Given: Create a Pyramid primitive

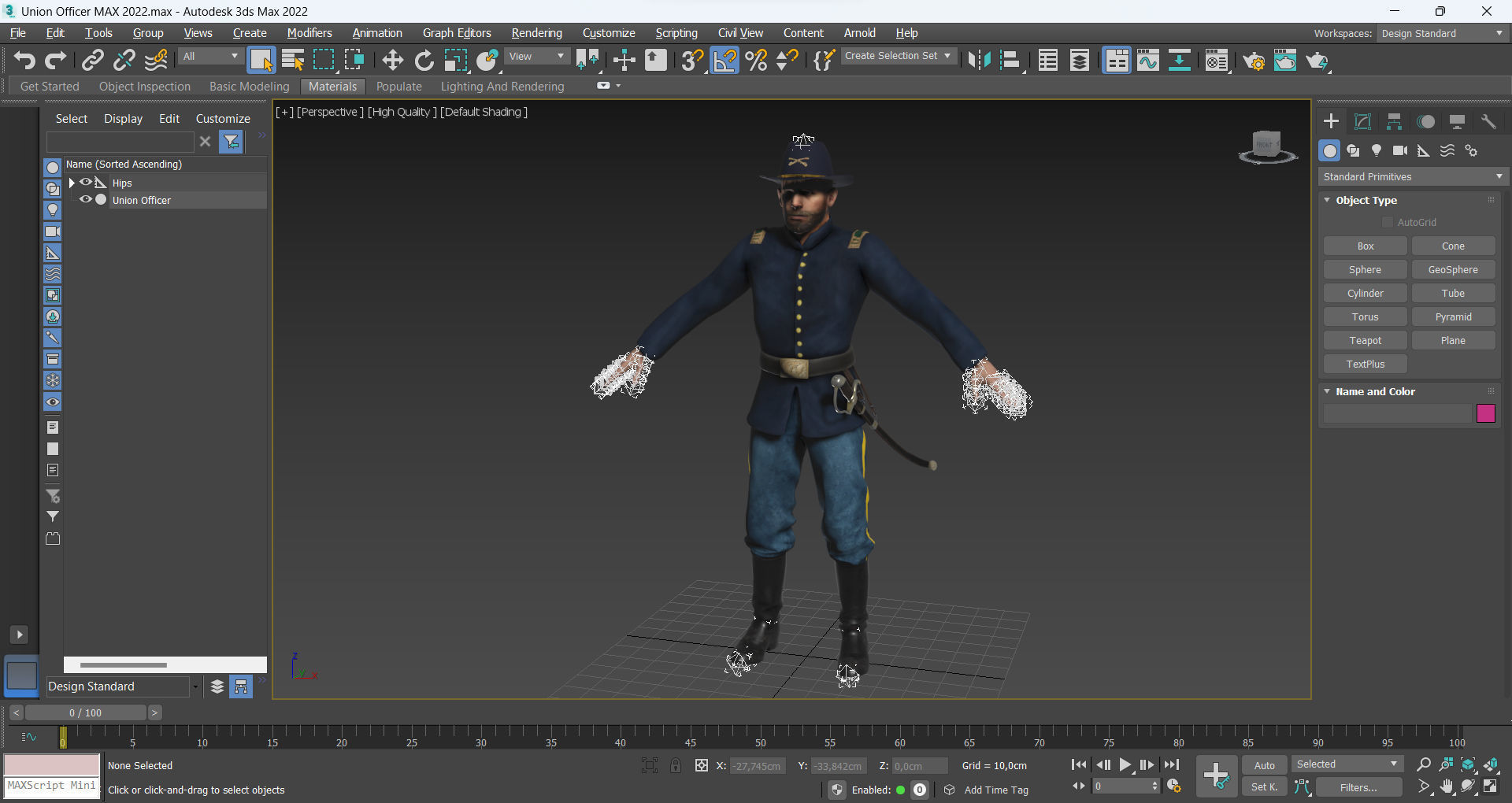Looking at the screenshot, I should tap(1453, 317).
